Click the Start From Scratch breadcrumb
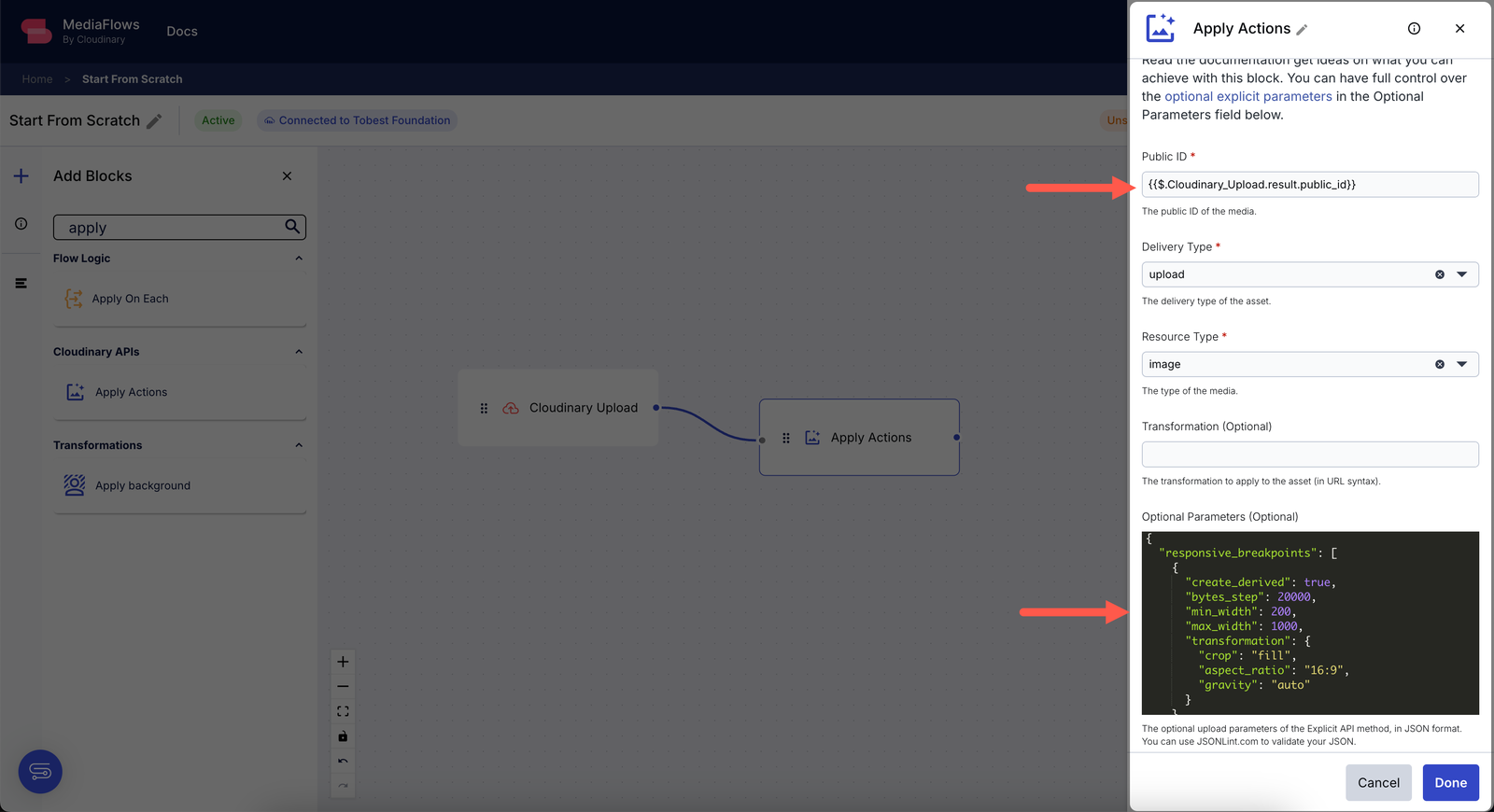 (x=133, y=79)
